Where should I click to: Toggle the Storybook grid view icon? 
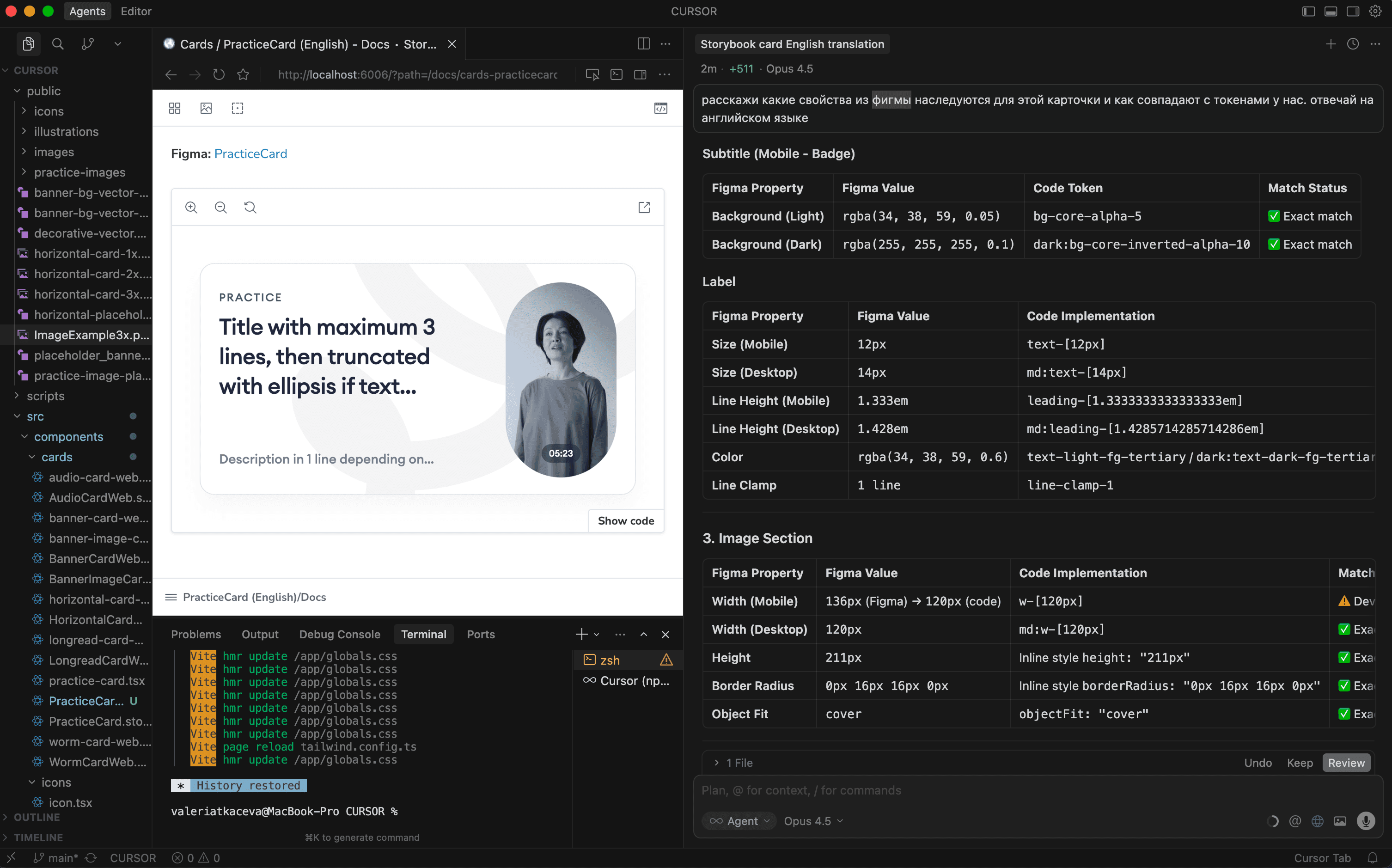[175, 108]
